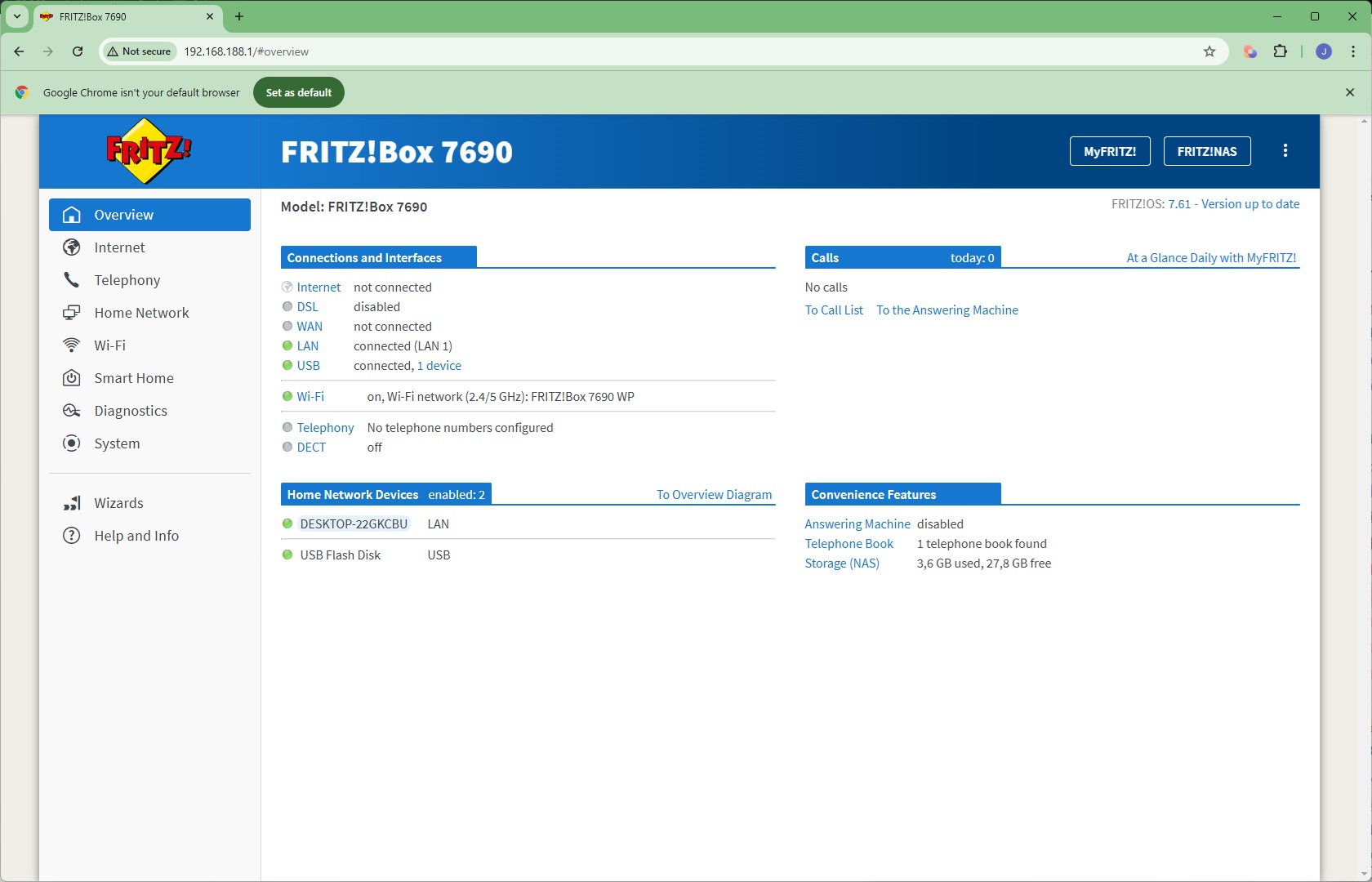Open the Internet menu

(x=149, y=247)
